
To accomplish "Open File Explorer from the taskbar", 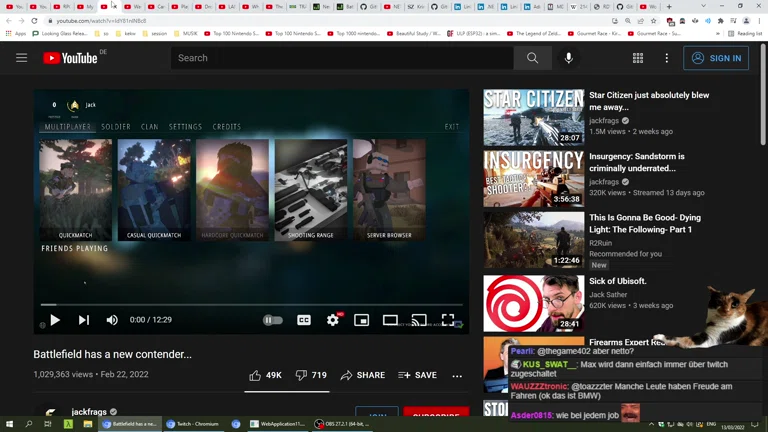I will pyautogui.click(x=88, y=424).
